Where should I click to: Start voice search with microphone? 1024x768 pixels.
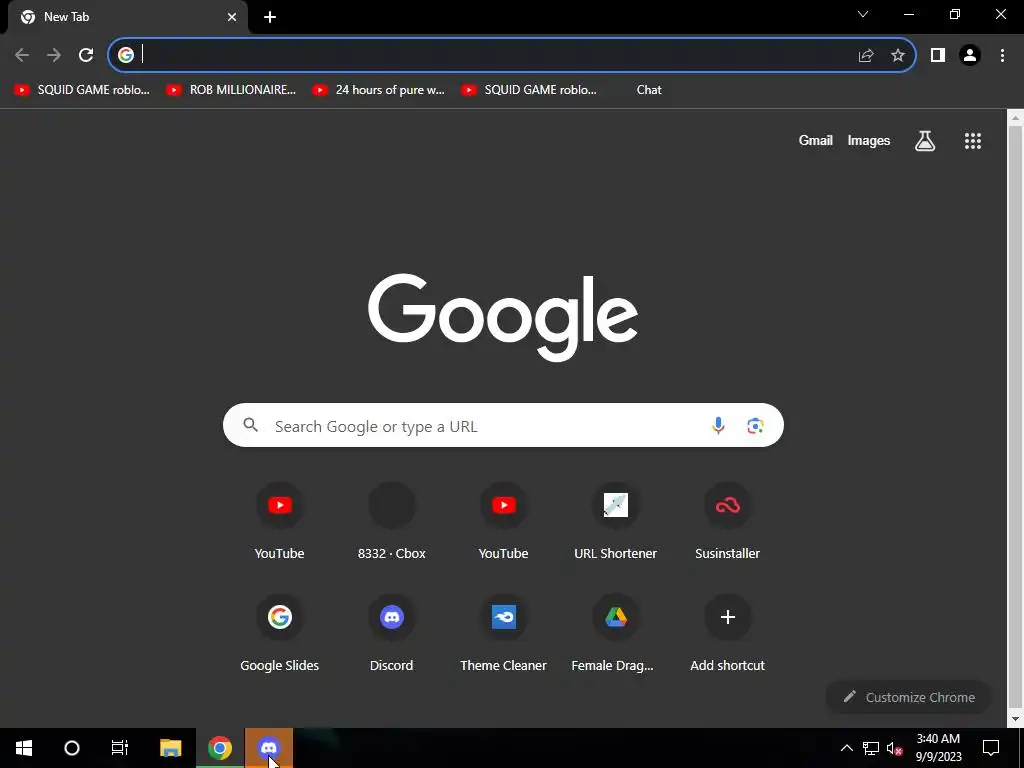718,425
